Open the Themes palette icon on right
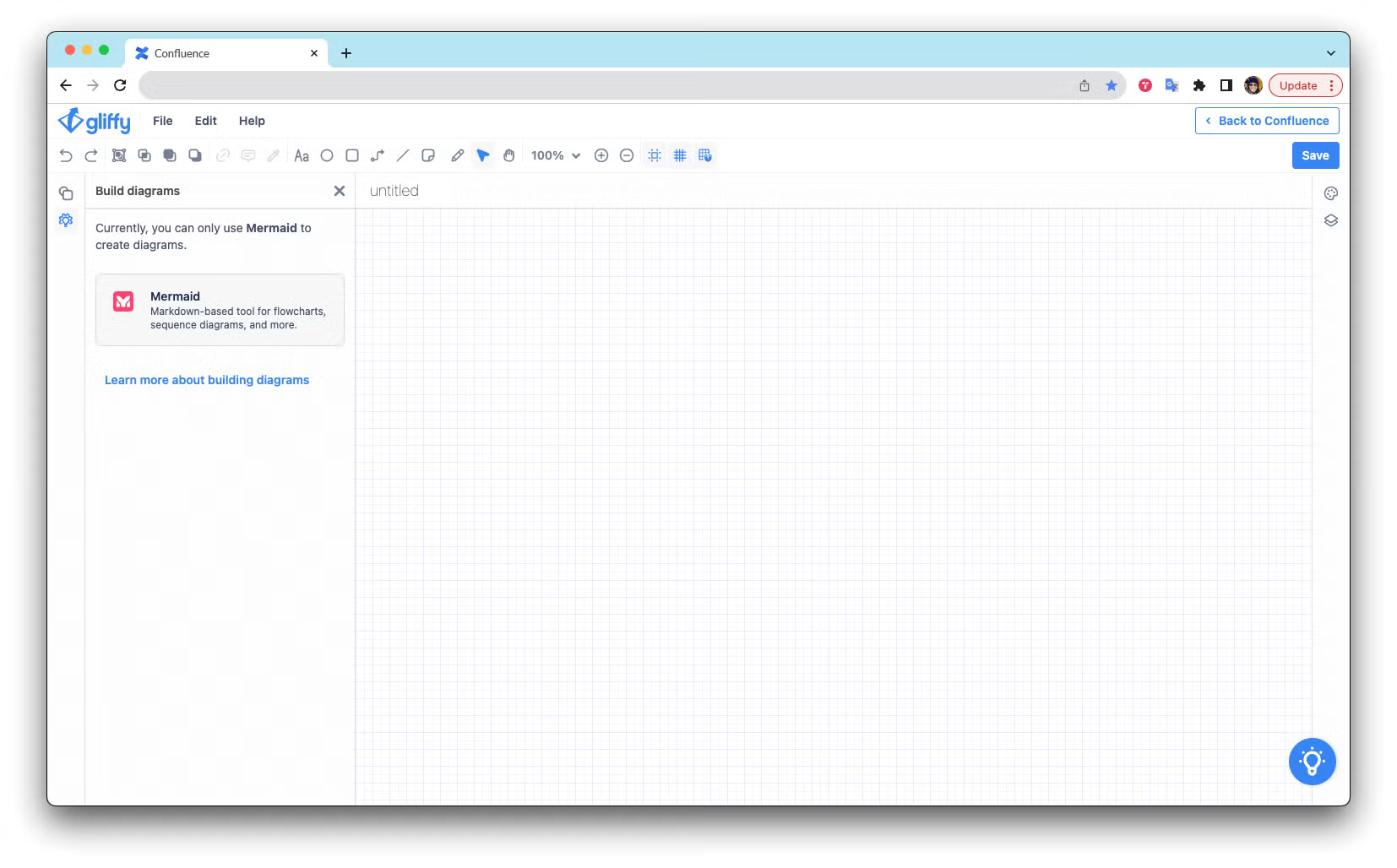This screenshot has height=868, width=1397. coord(1331,193)
